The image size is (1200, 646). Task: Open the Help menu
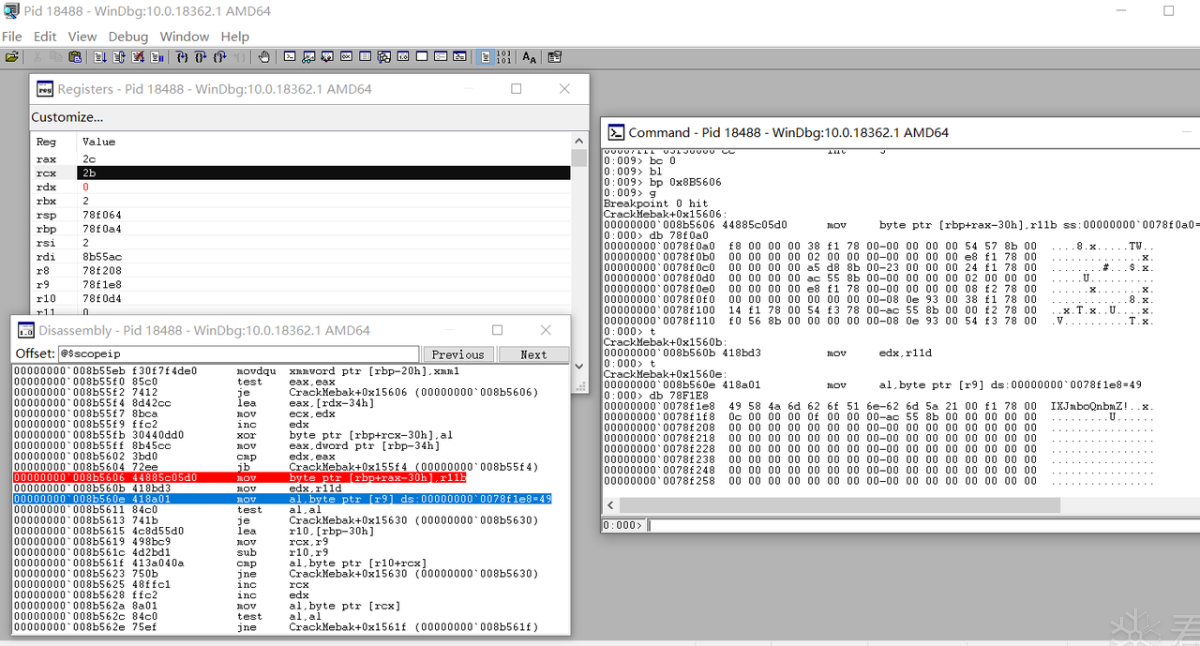click(x=235, y=36)
